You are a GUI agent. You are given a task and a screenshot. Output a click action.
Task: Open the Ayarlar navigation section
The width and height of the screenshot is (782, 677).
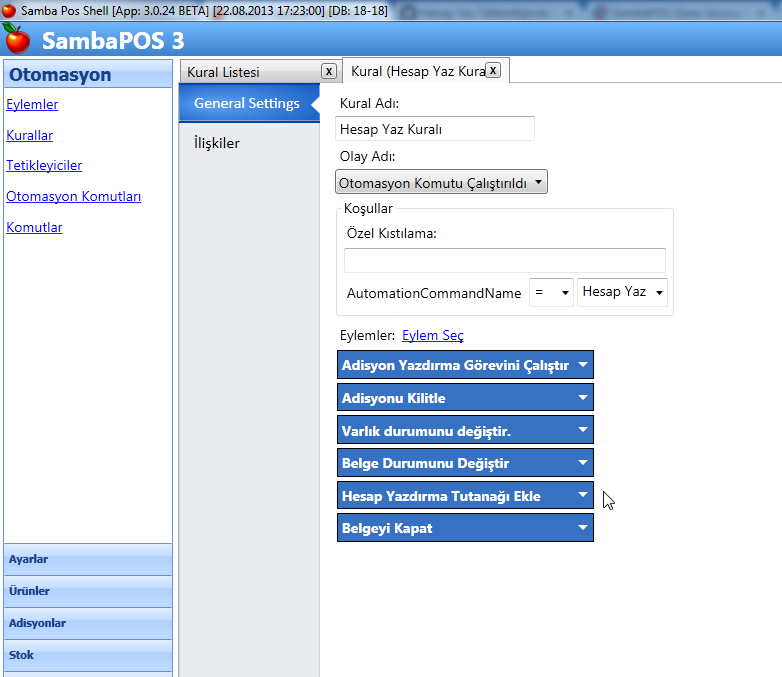point(88,559)
